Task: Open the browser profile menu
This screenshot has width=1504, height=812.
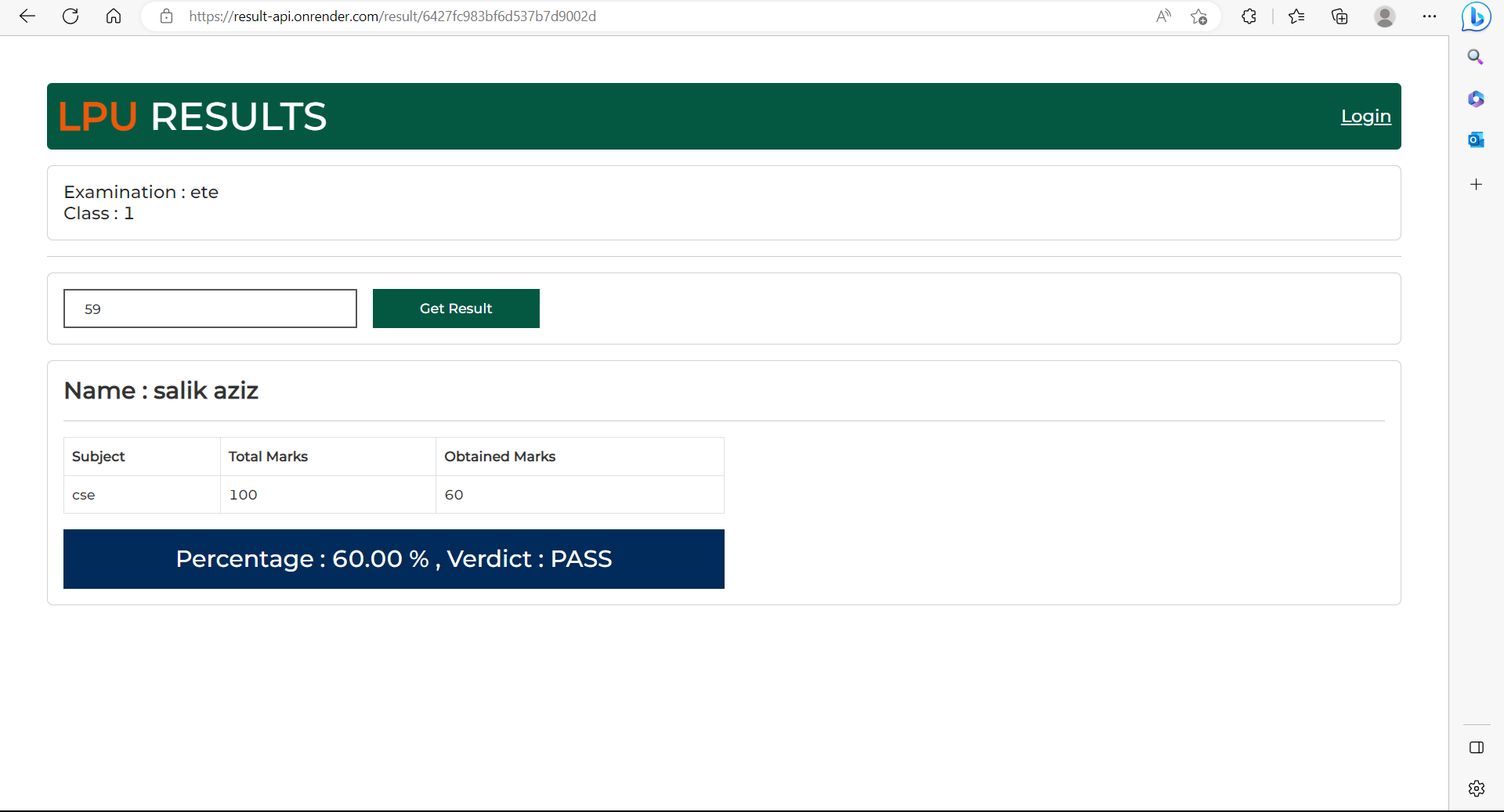Action: pyautogui.click(x=1385, y=16)
